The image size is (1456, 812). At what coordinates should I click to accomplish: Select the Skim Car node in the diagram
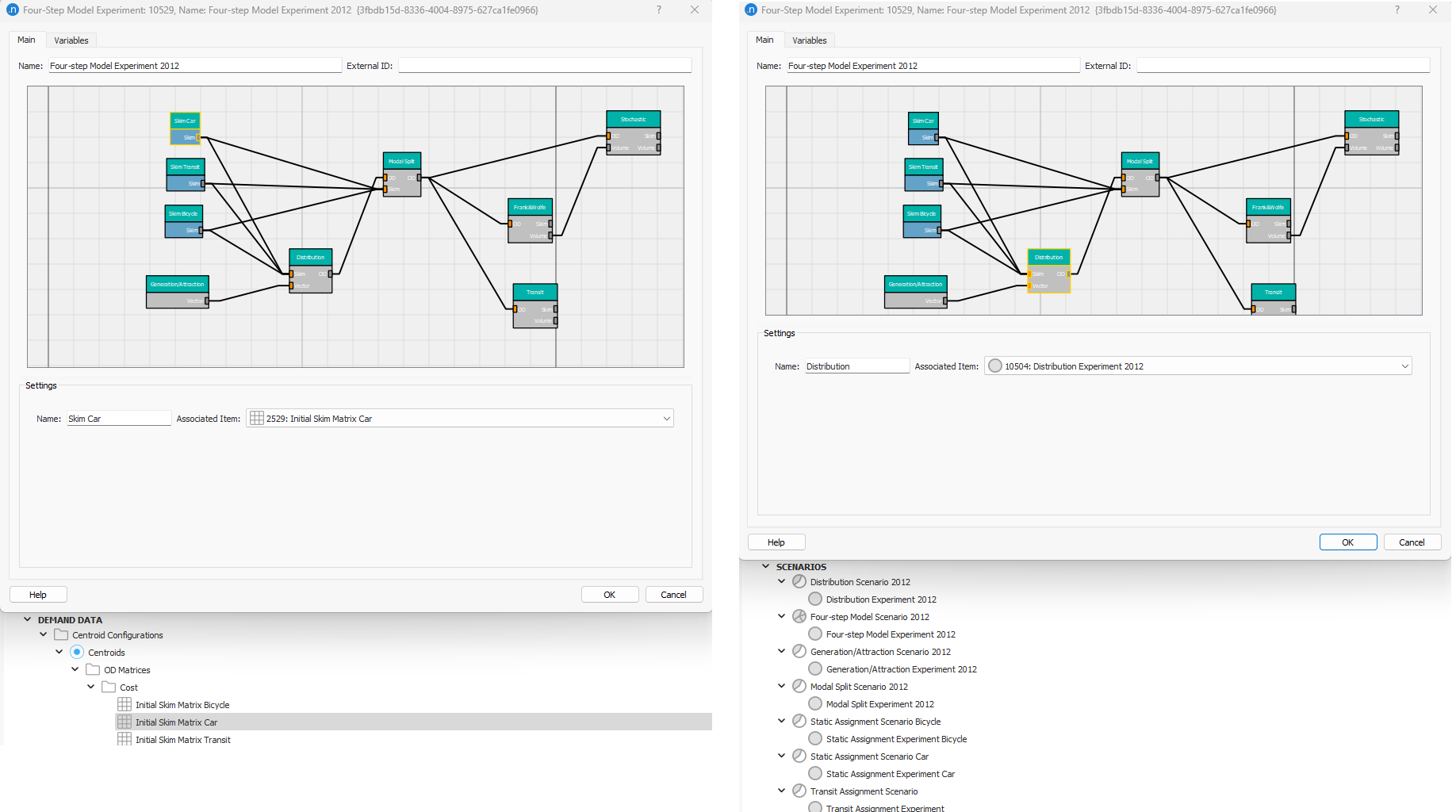pyautogui.click(x=184, y=121)
